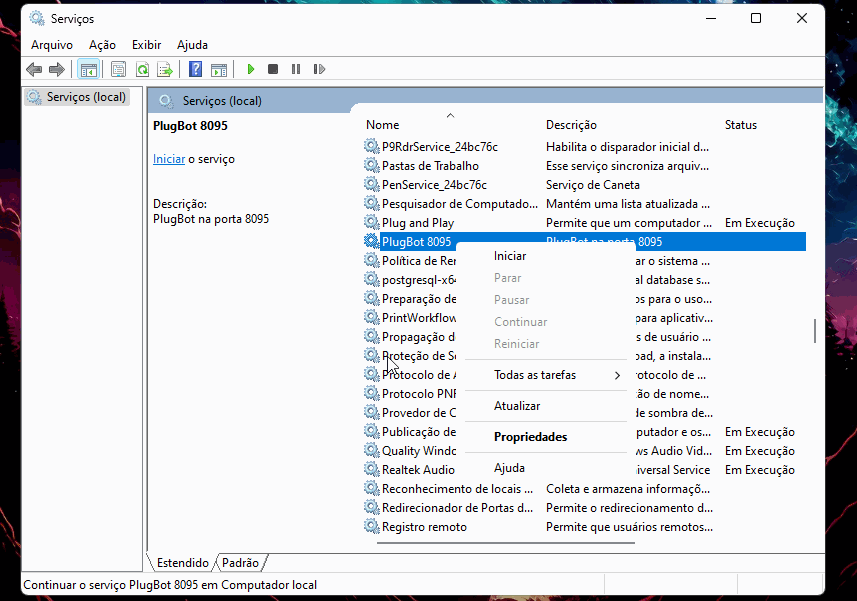Click gear icon beside Quality Windows row
The image size is (857, 601).
click(372, 451)
